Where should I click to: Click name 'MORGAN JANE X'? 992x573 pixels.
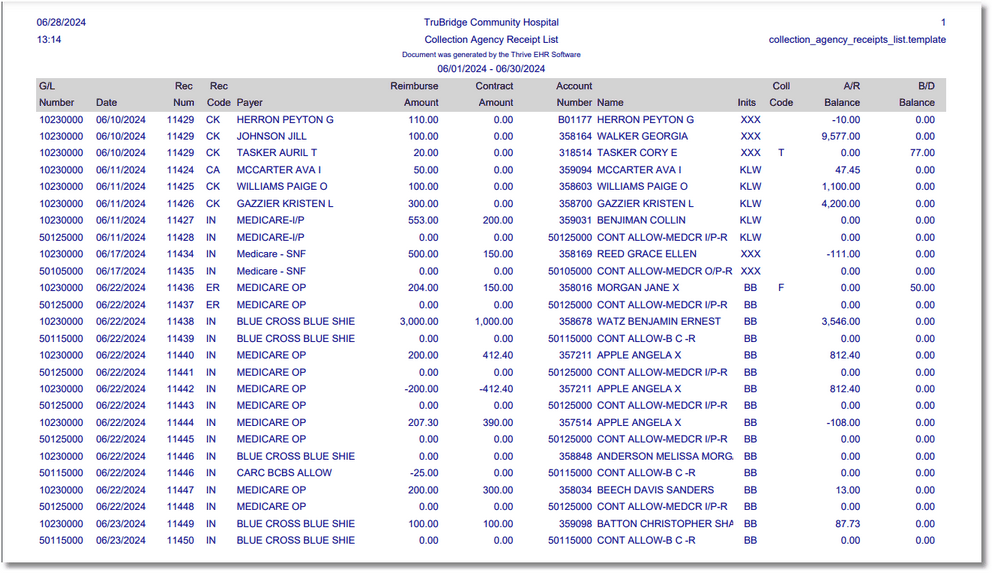coord(638,287)
